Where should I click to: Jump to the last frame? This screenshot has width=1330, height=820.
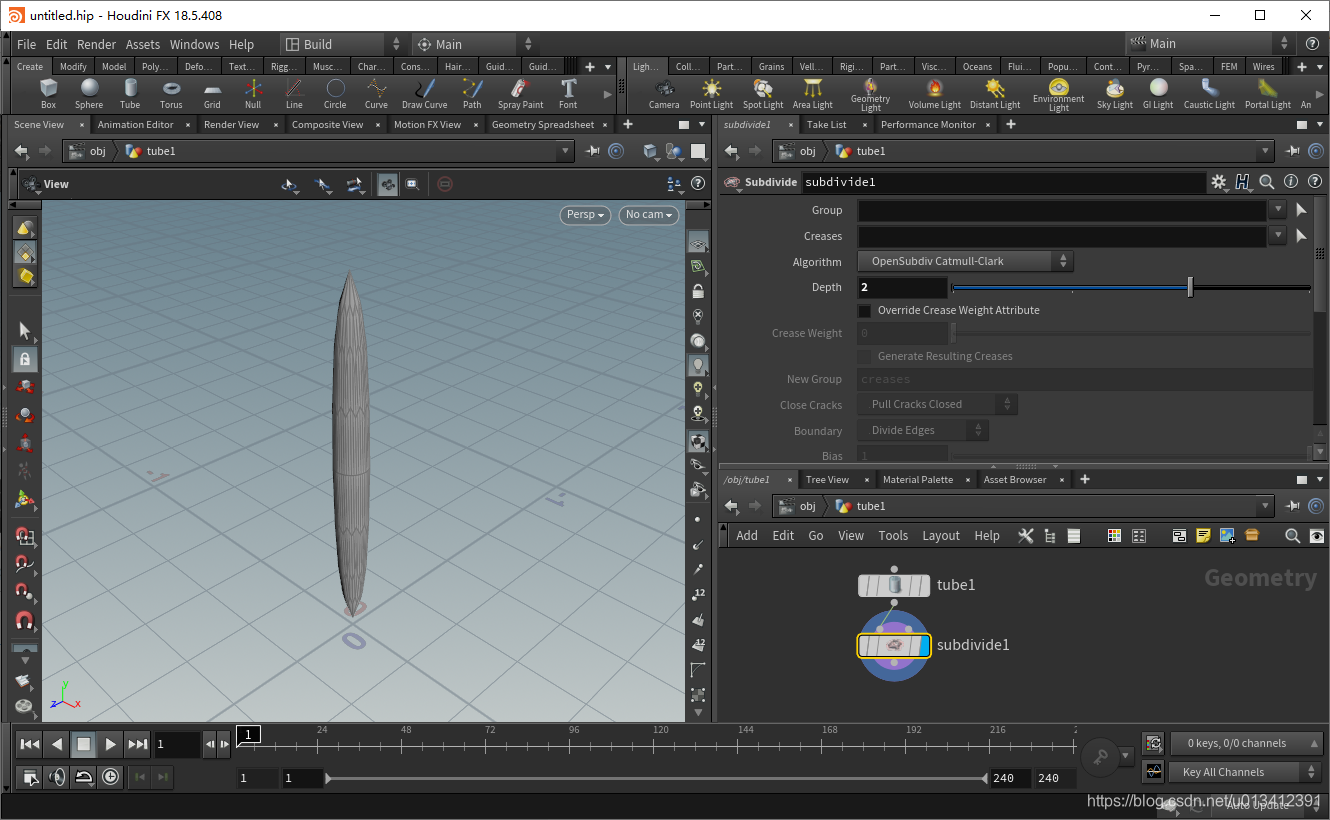tap(138, 744)
